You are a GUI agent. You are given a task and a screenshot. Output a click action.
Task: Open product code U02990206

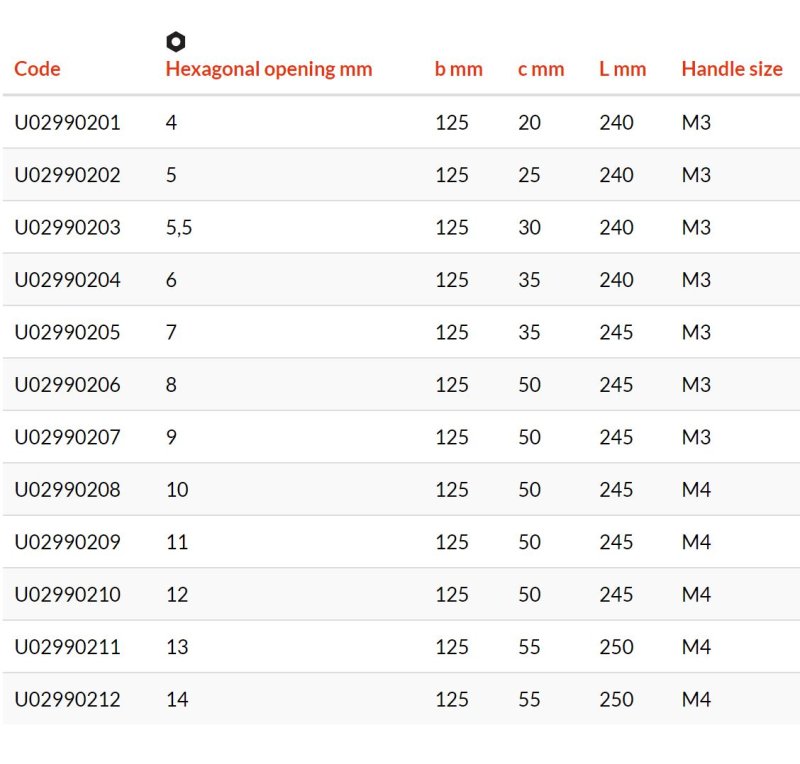[67, 385]
